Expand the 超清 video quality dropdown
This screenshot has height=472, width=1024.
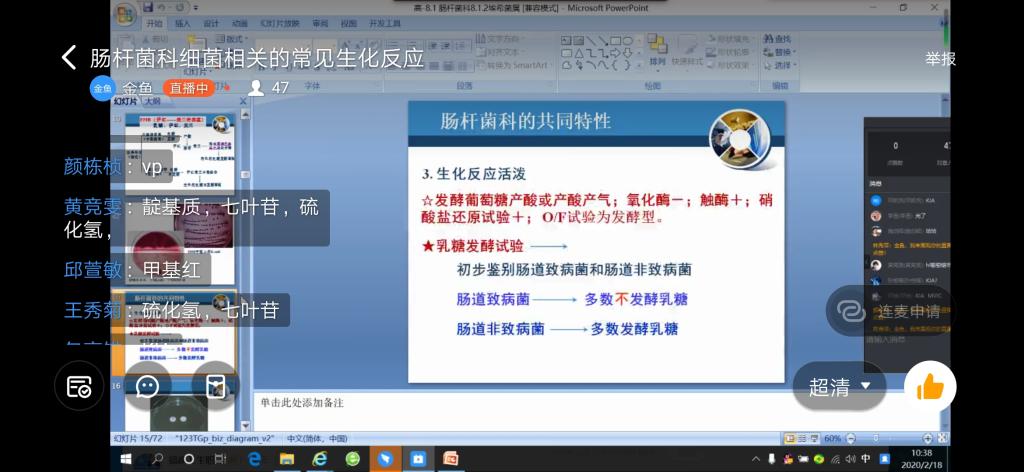click(840, 387)
